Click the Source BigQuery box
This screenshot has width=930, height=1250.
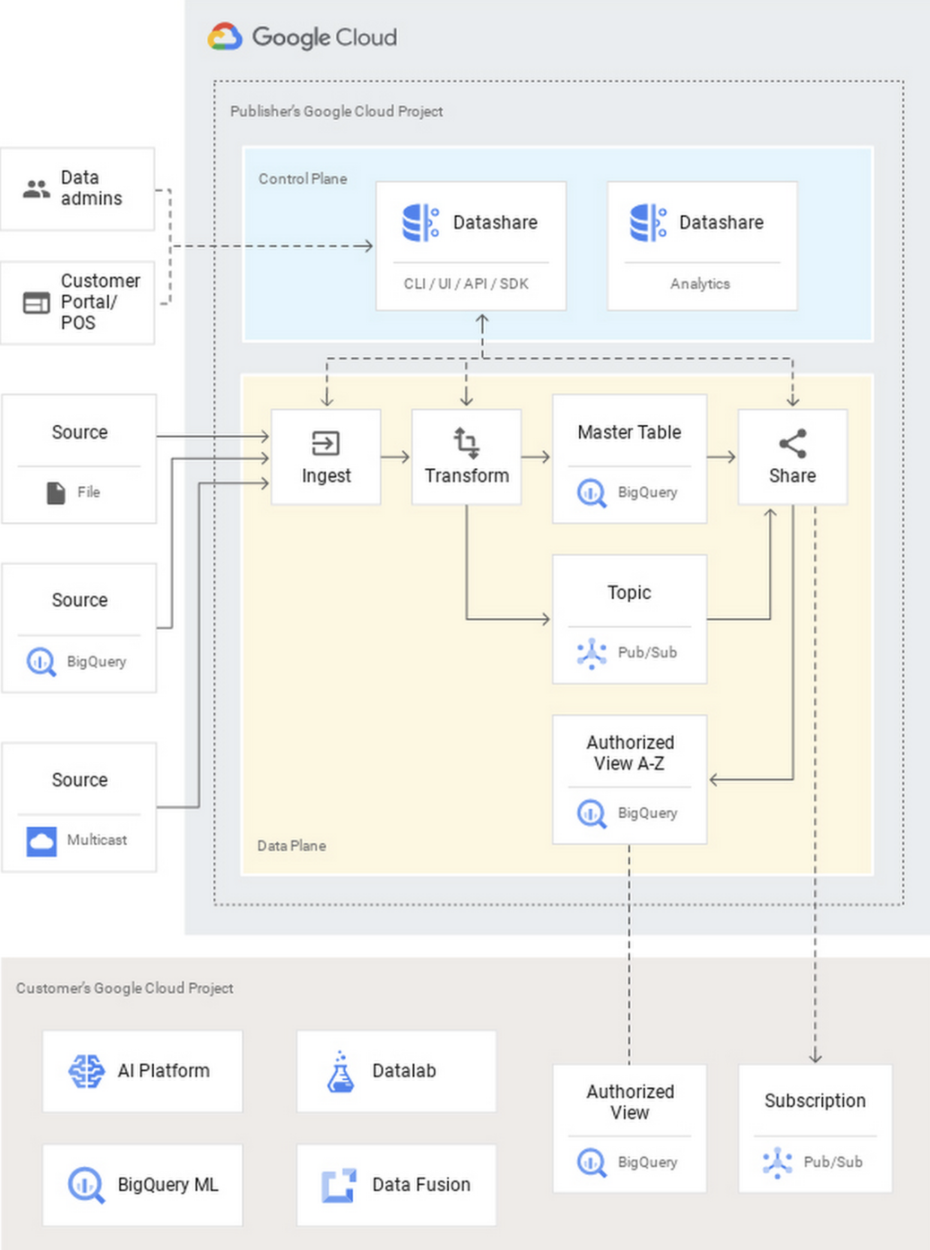[79, 628]
